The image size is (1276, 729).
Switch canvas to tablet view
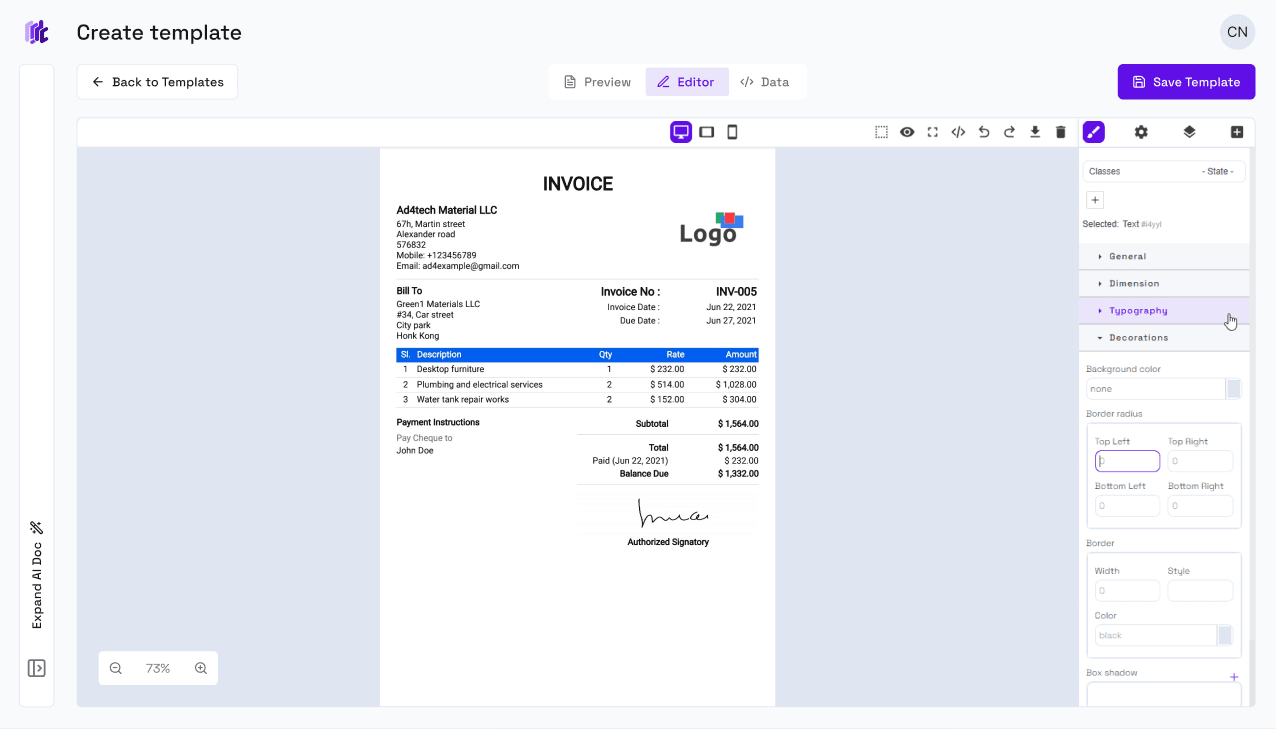click(706, 131)
